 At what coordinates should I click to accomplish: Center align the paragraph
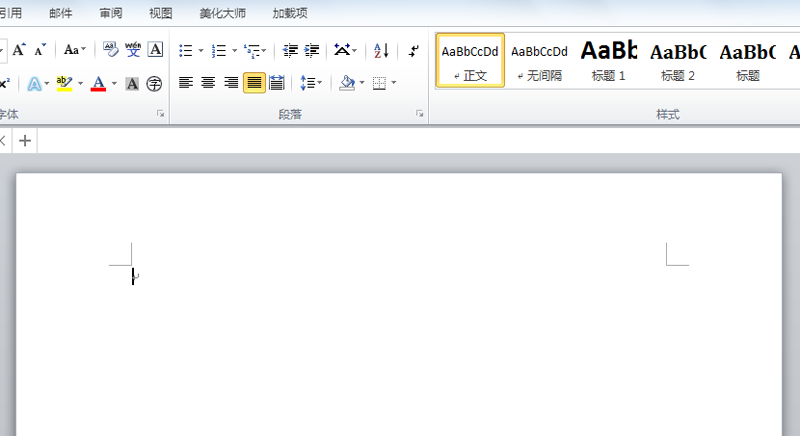click(x=208, y=83)
